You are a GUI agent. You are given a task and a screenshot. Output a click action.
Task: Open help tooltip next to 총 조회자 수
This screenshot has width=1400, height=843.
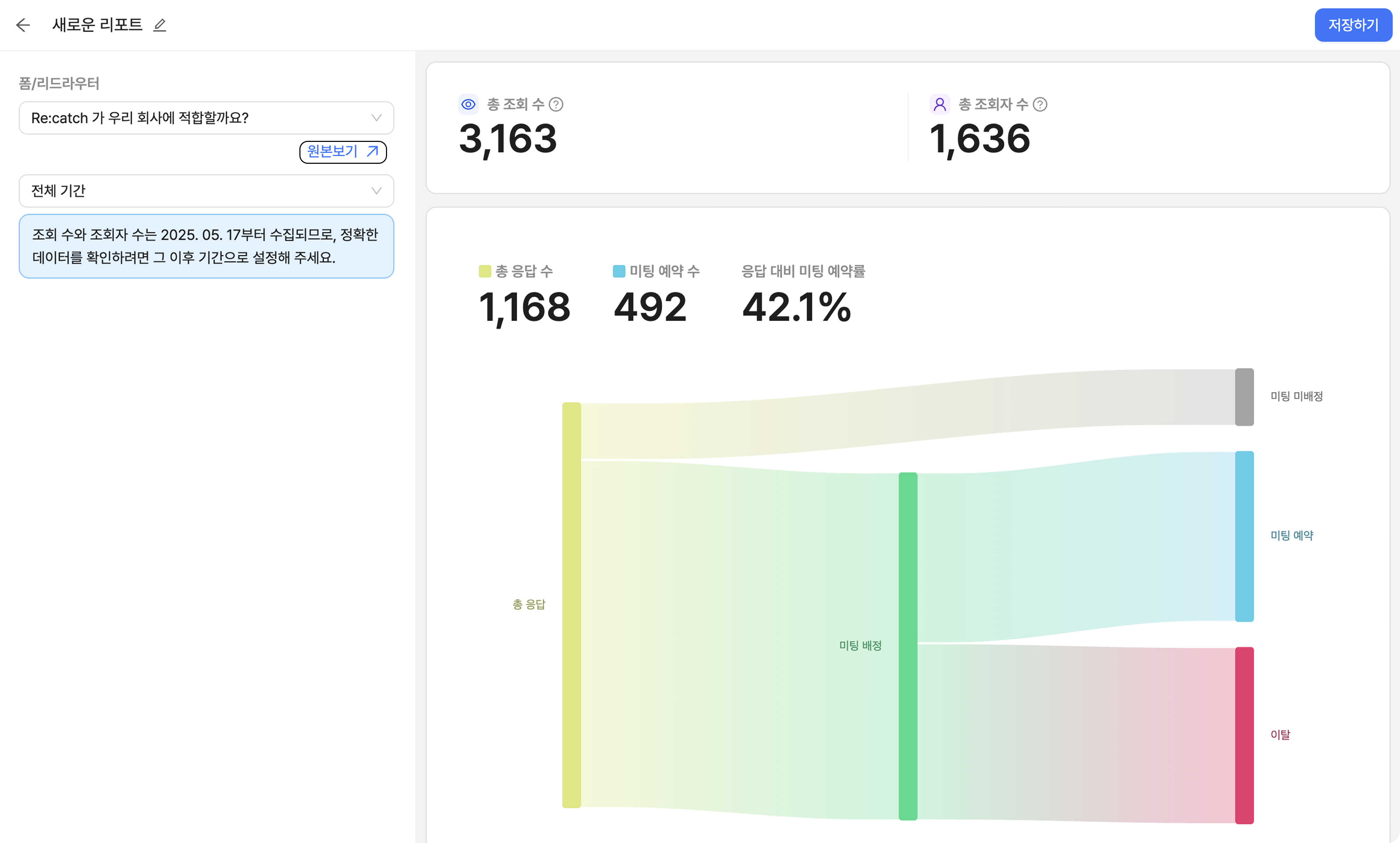(x=1040, y=105)
